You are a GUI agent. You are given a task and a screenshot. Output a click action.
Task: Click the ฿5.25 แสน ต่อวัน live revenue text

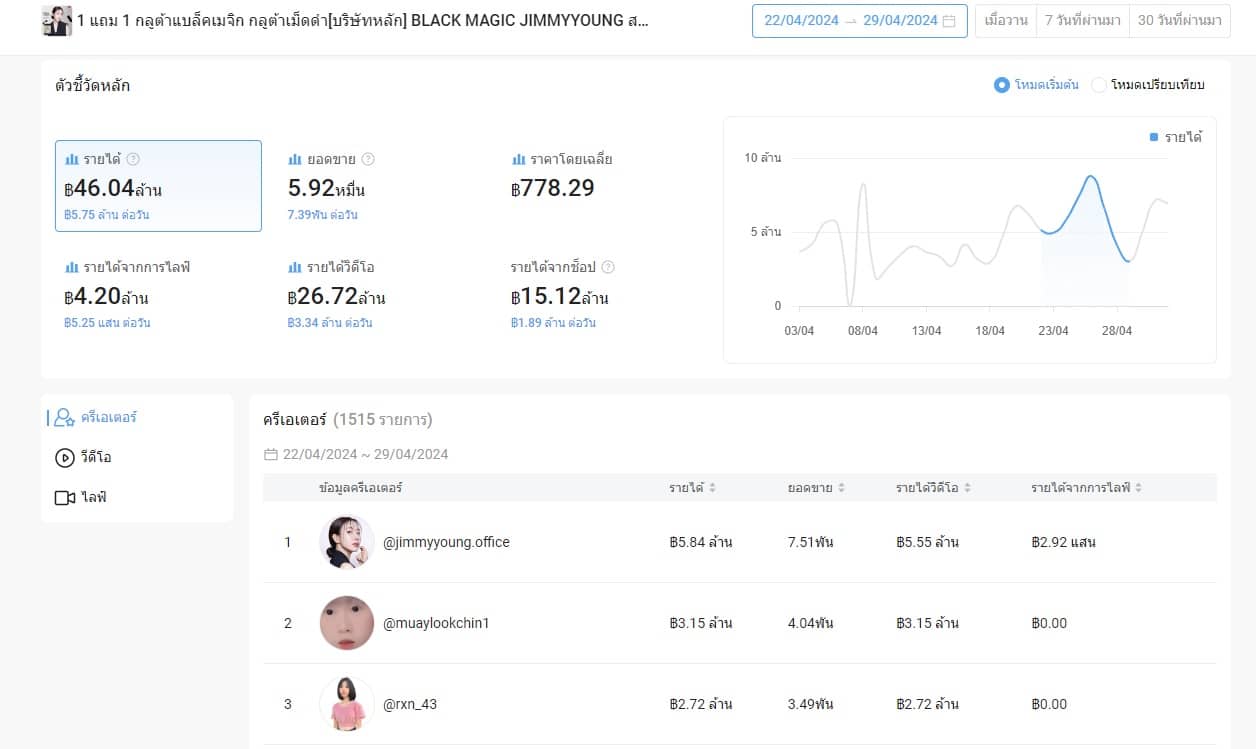pyautogui.click(x=107, y=323)
